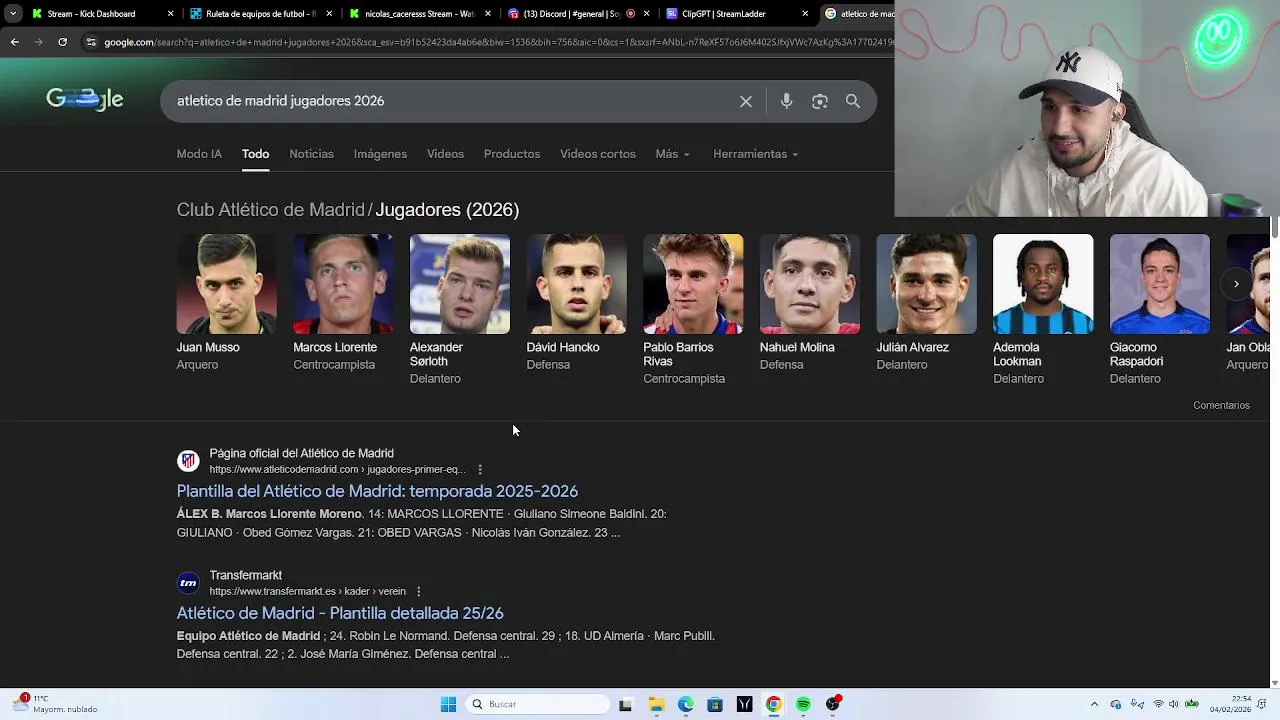Close the ClipGPT StreamLadder tab

[x=805, y=14]
